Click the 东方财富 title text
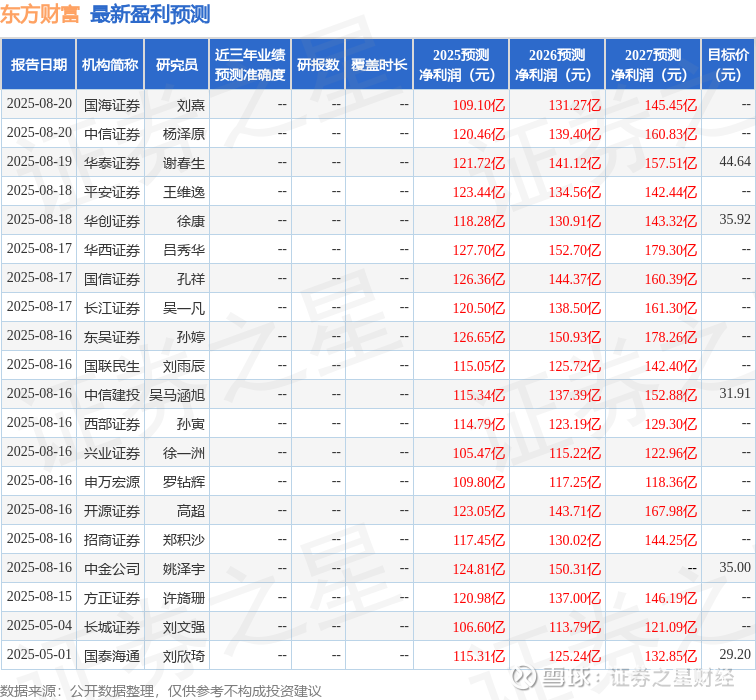Screen dimensions: 756x700 (40, 14)
